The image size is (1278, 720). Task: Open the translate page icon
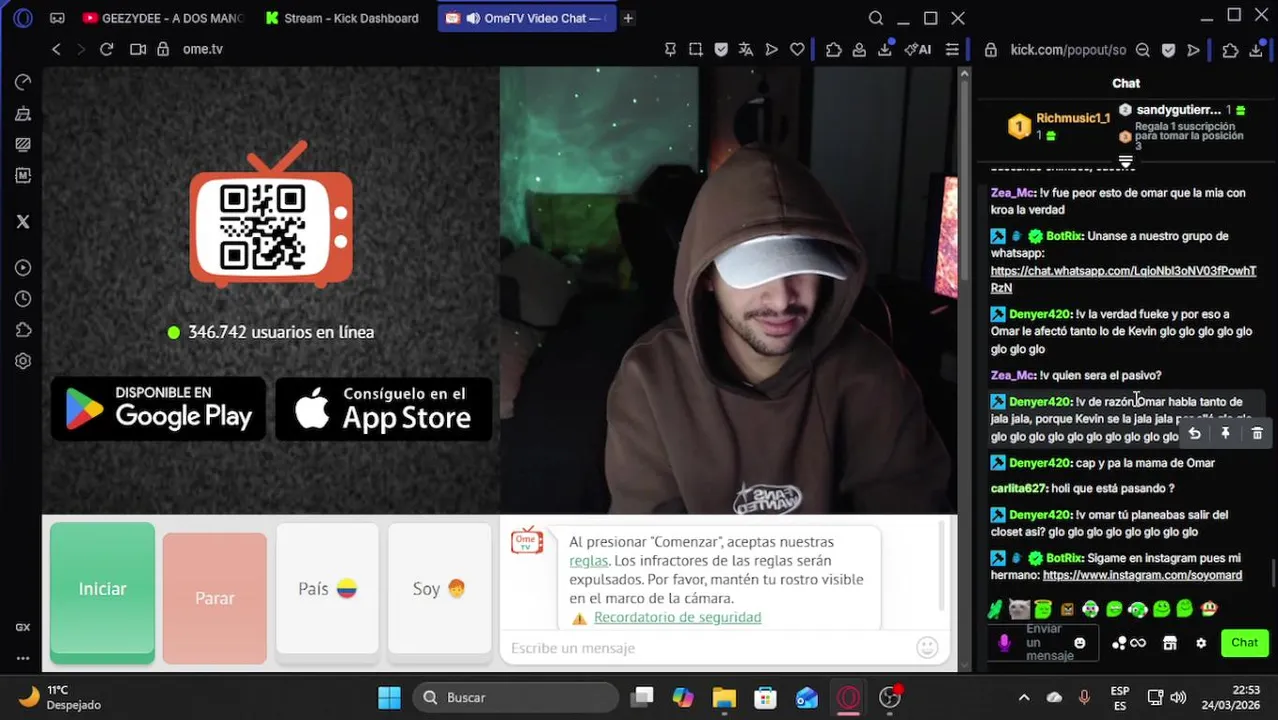(746, 49)
